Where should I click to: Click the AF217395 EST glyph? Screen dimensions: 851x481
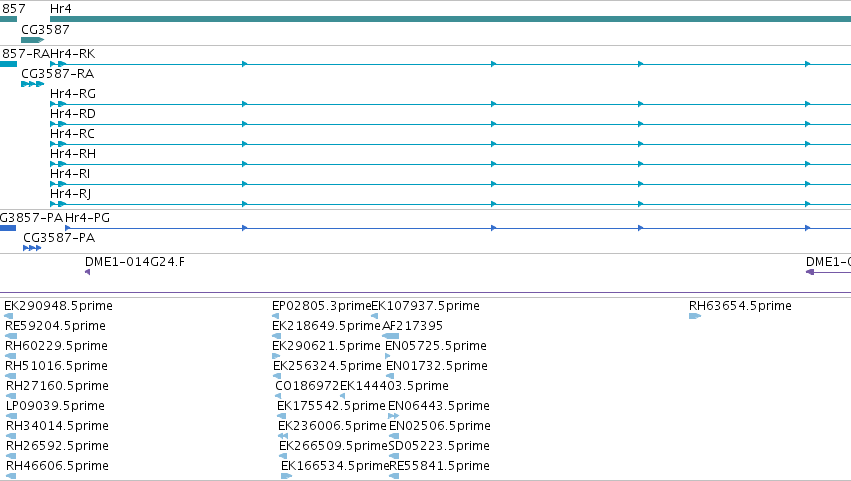coord(391,336)
